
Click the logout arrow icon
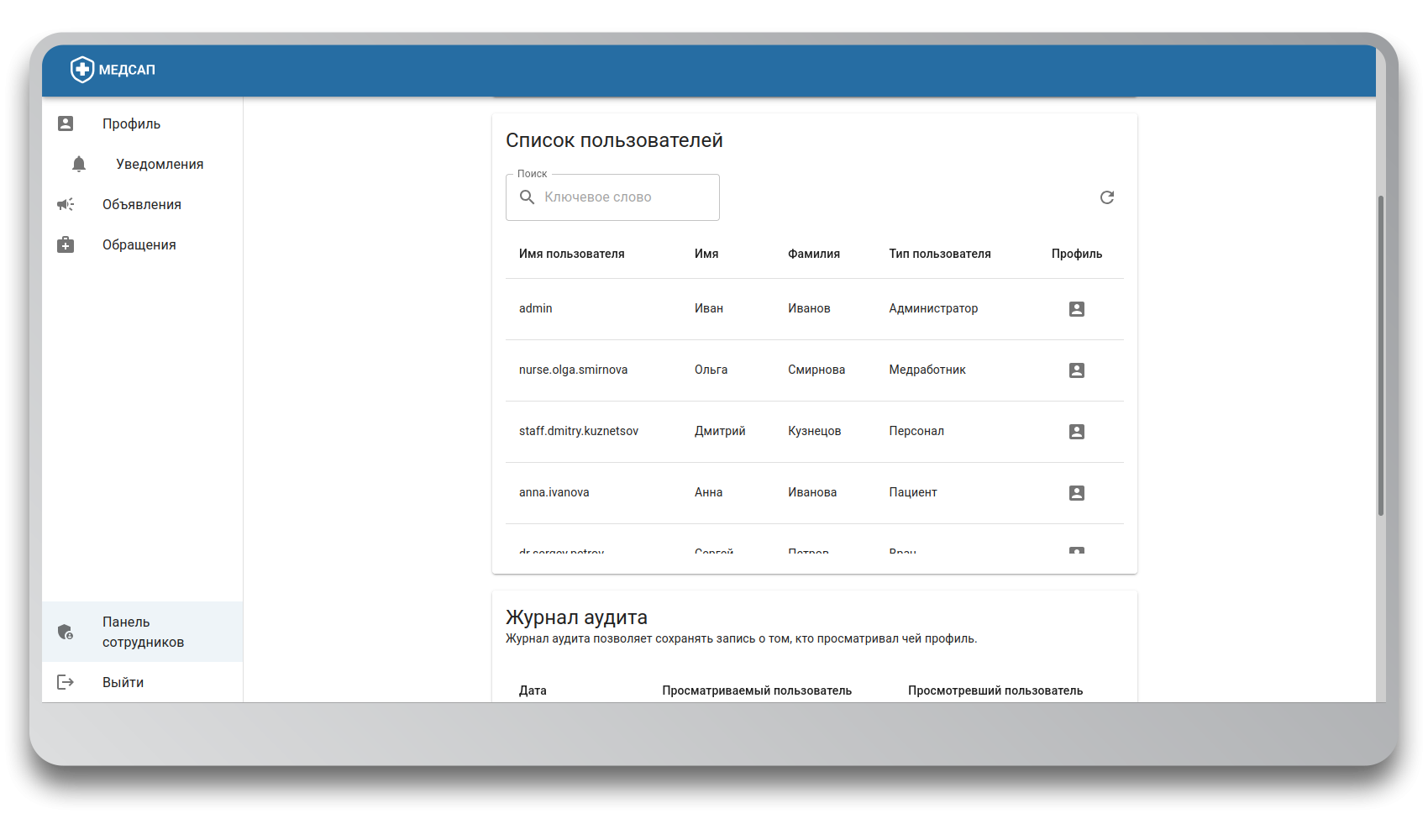pos(66,682)
